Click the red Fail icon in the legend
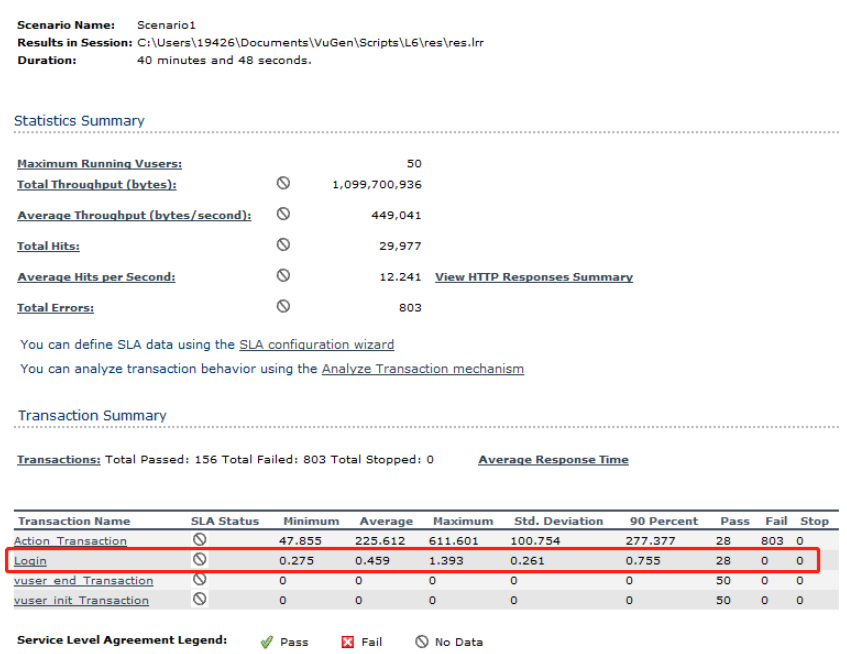The image size is (847, 654). pyautogui.click(x=348, y=642)
